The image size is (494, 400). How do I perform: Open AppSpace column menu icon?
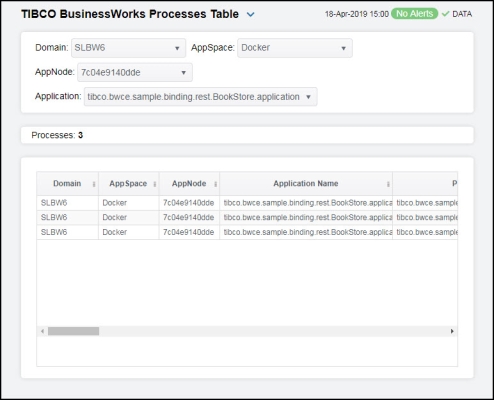tap(155, 184)
